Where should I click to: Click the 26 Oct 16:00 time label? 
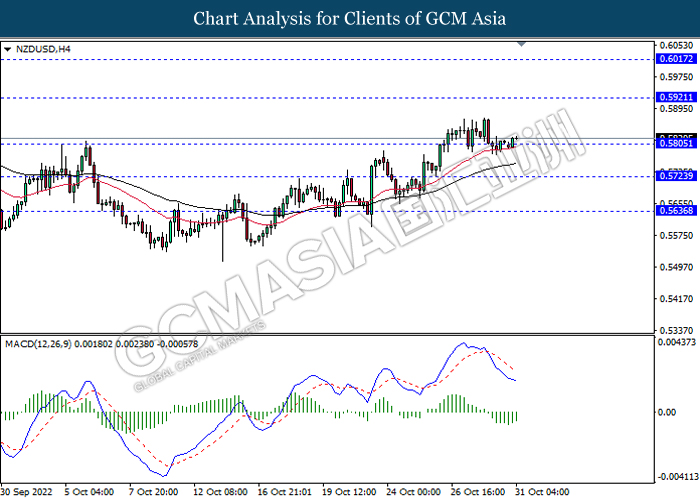(x=478, y=492)
